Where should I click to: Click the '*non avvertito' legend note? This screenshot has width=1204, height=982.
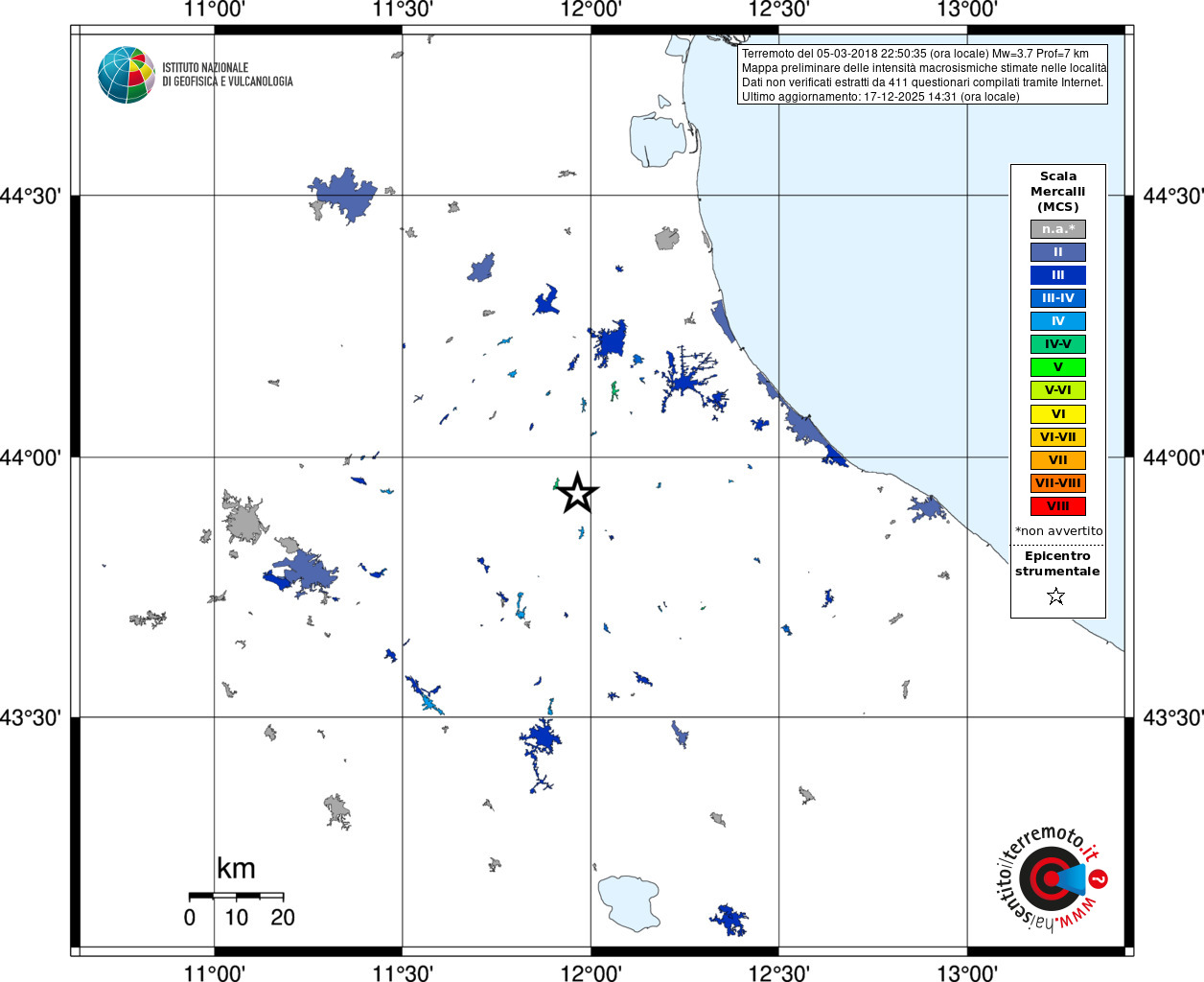click(x=1059, y=531)
